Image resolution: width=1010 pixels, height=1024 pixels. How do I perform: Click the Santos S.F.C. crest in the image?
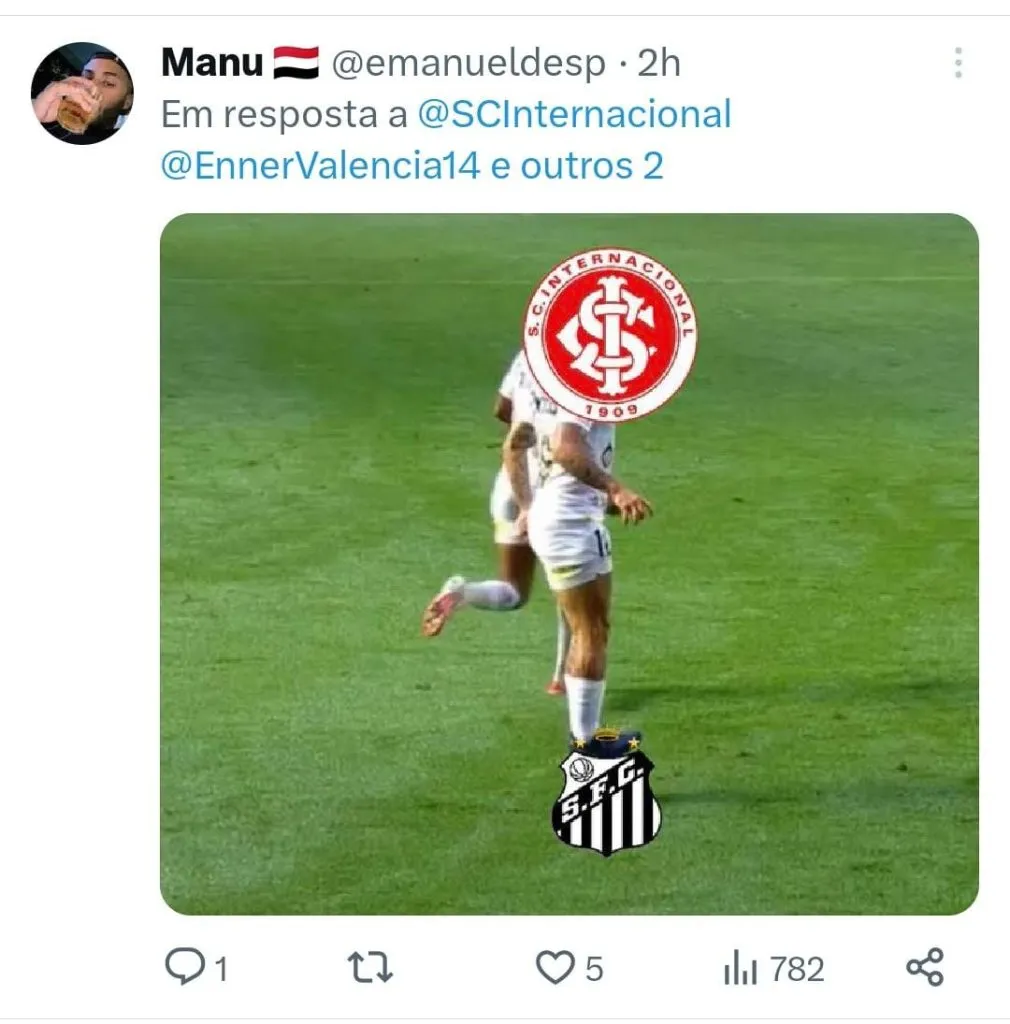click(x=606, y=795)
